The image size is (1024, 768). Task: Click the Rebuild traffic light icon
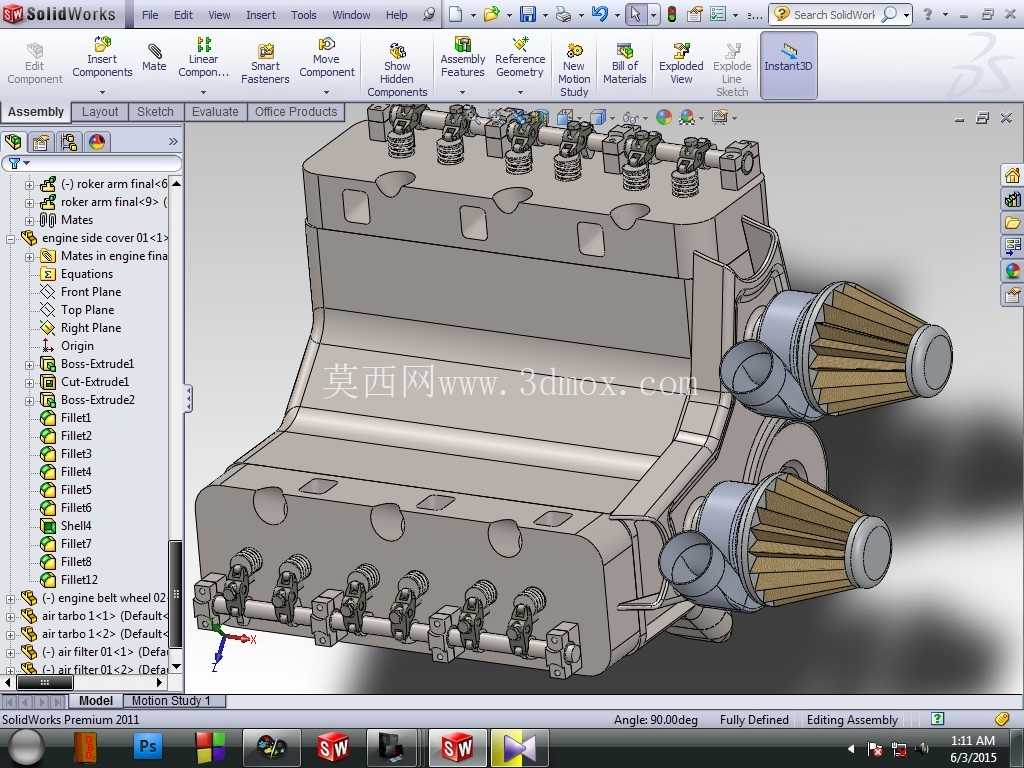click(x=671, y=14)
